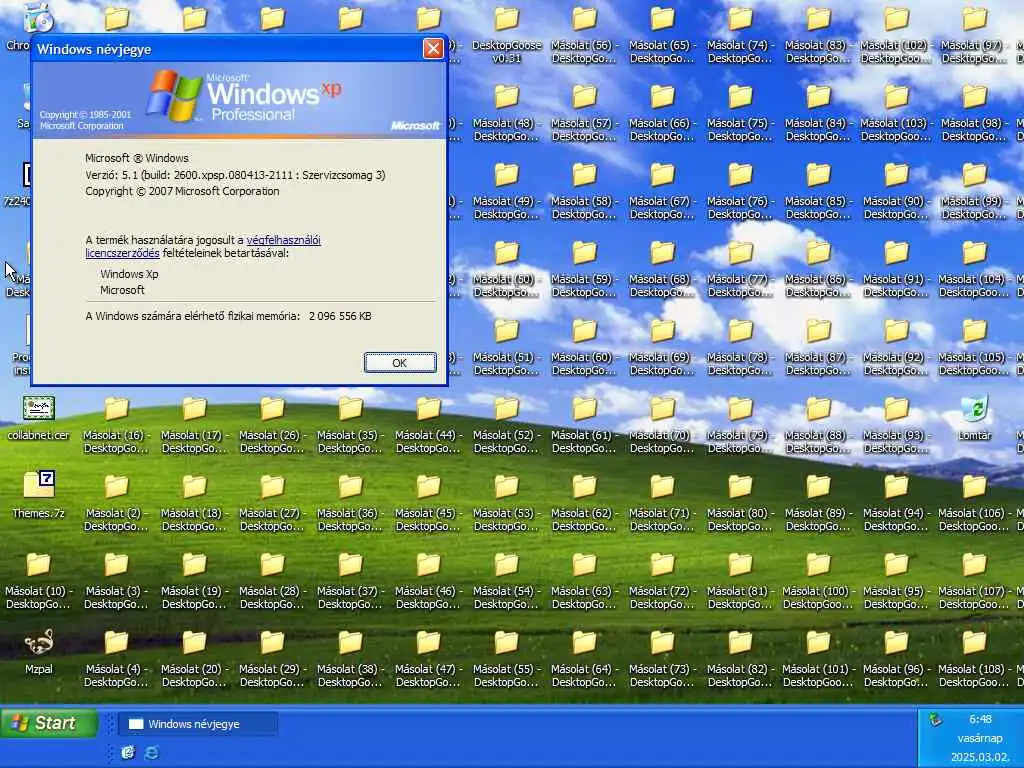Select the Másolat (36) folder icon
This screenshot has height=768, width=1024.
point(351,487)
